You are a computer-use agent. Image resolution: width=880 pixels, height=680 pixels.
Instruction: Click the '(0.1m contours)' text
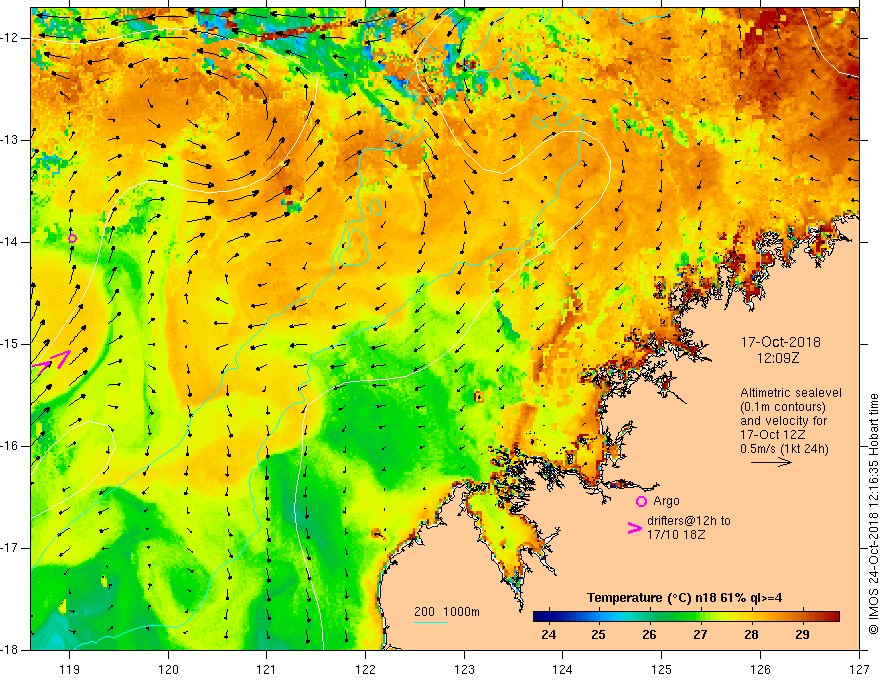[x=782, y=407]
